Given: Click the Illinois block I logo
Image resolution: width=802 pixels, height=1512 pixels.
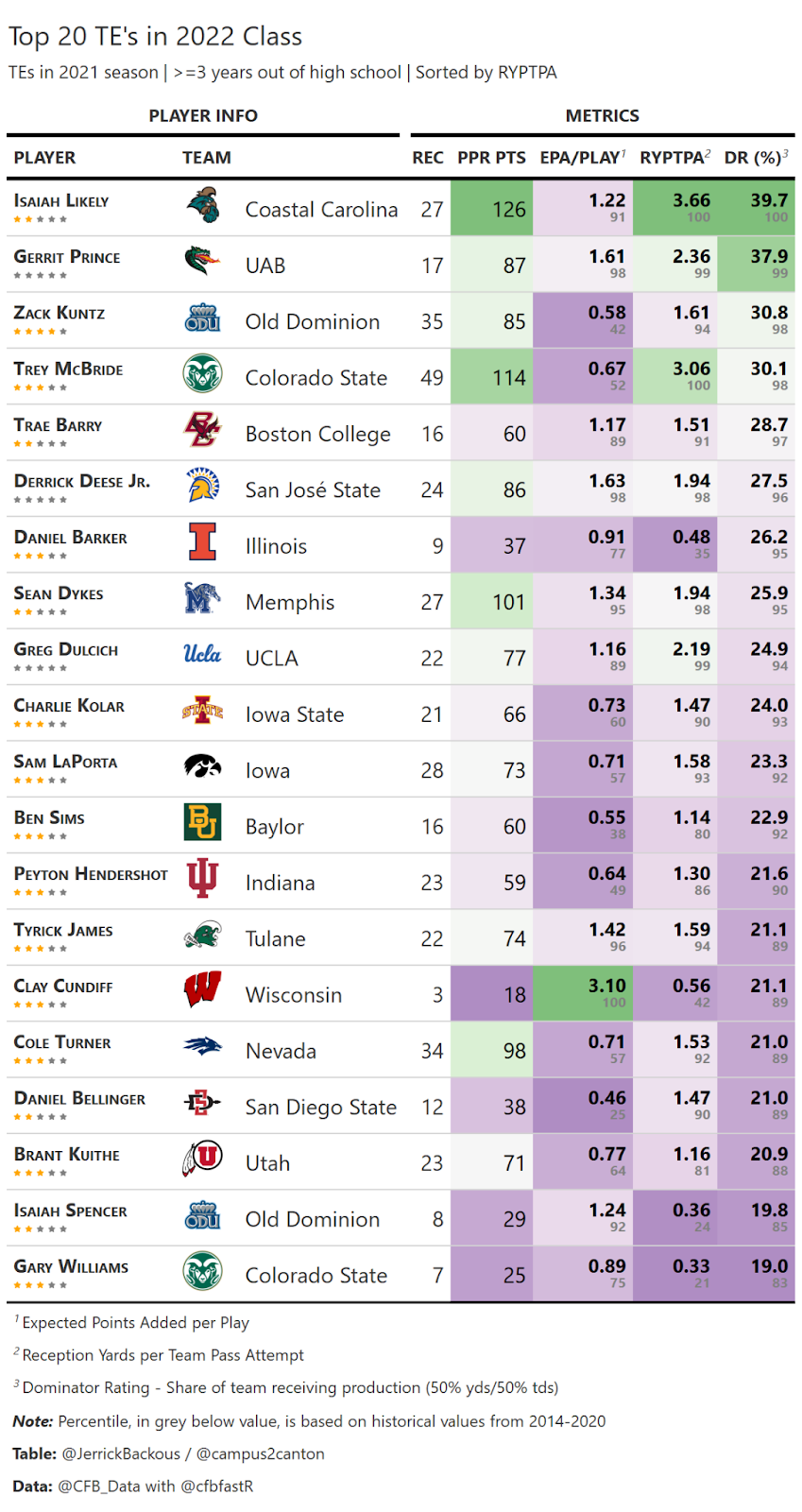Looking at the screenshot, I should pos(202,541).
